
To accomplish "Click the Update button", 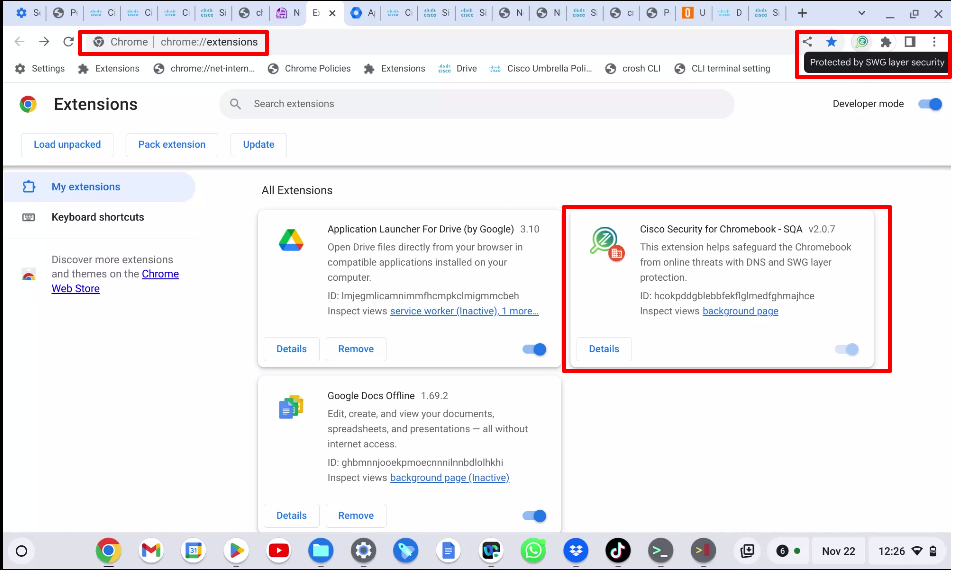I will click(259, 145).
